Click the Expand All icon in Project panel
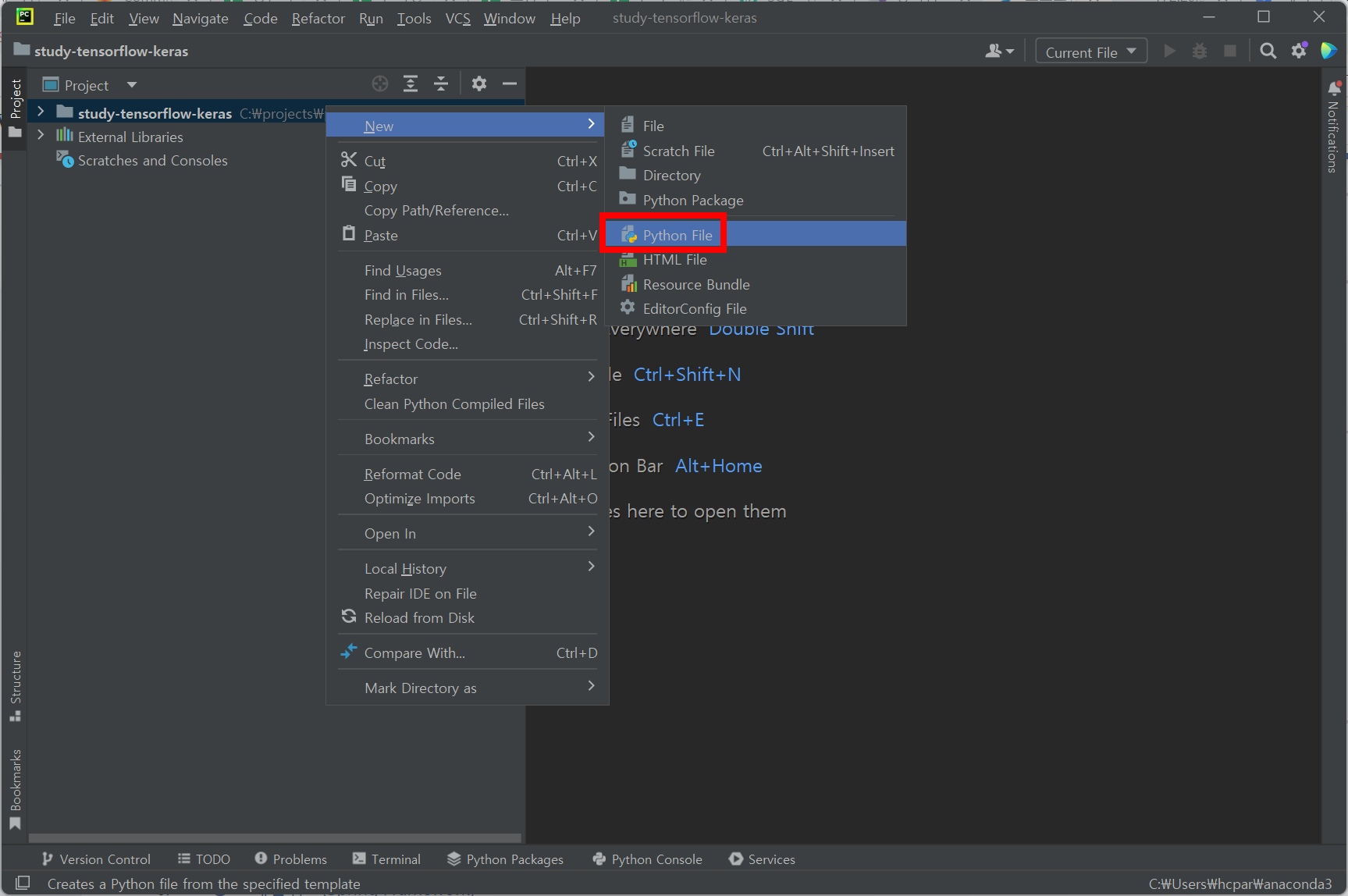The image size is (1348, 896). click(x=411, y=84)
